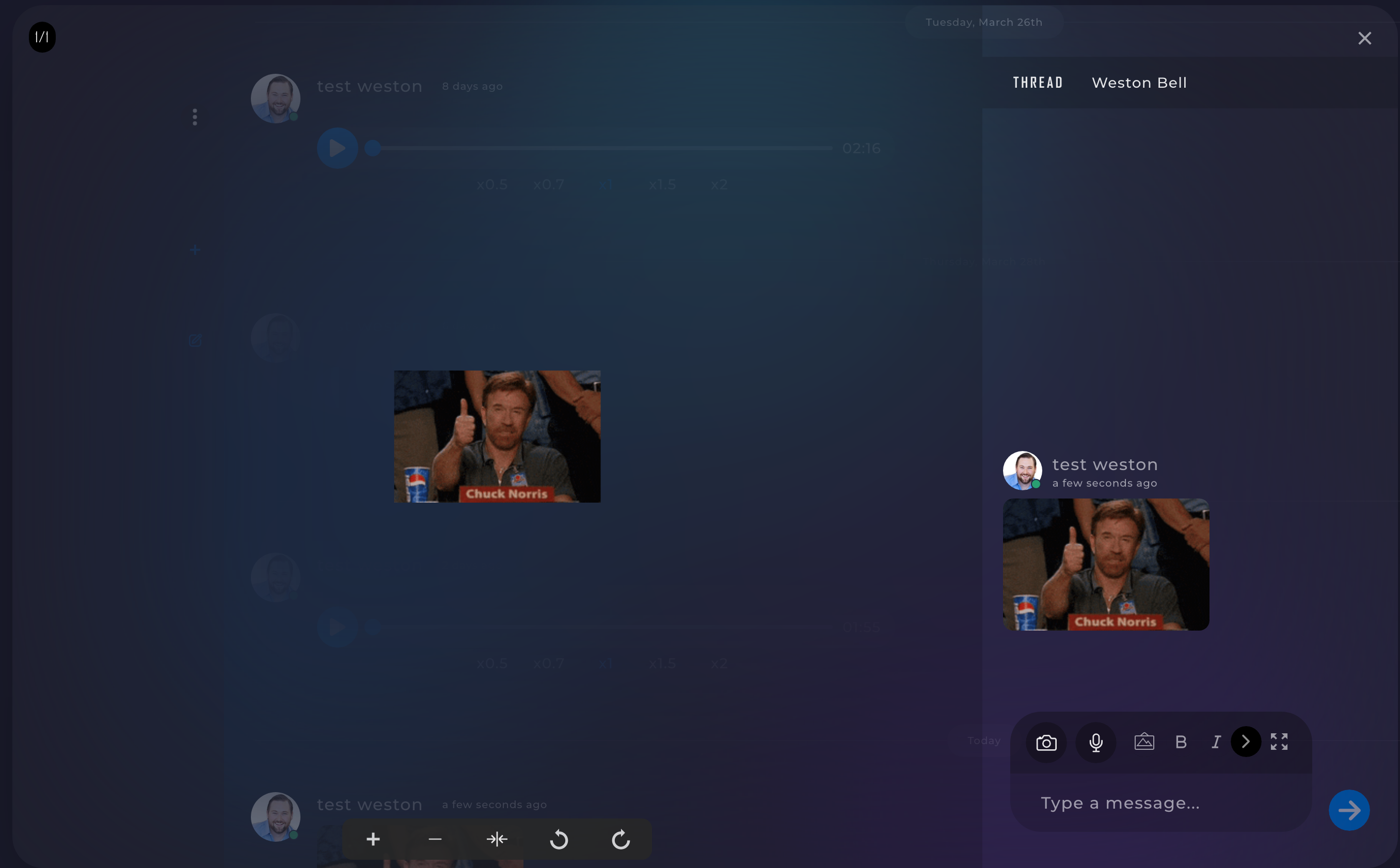This screenshot has height=868, width=1400.
Task: Open Chuck Norris GIF in thread
Action: point(1106,565)
